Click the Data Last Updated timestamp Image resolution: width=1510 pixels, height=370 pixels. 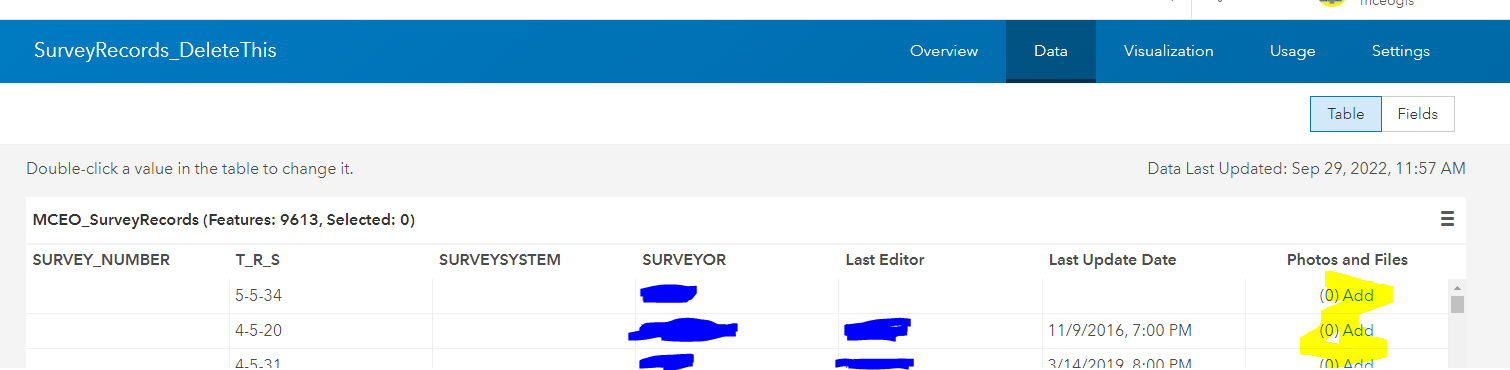coord(1307,169)
